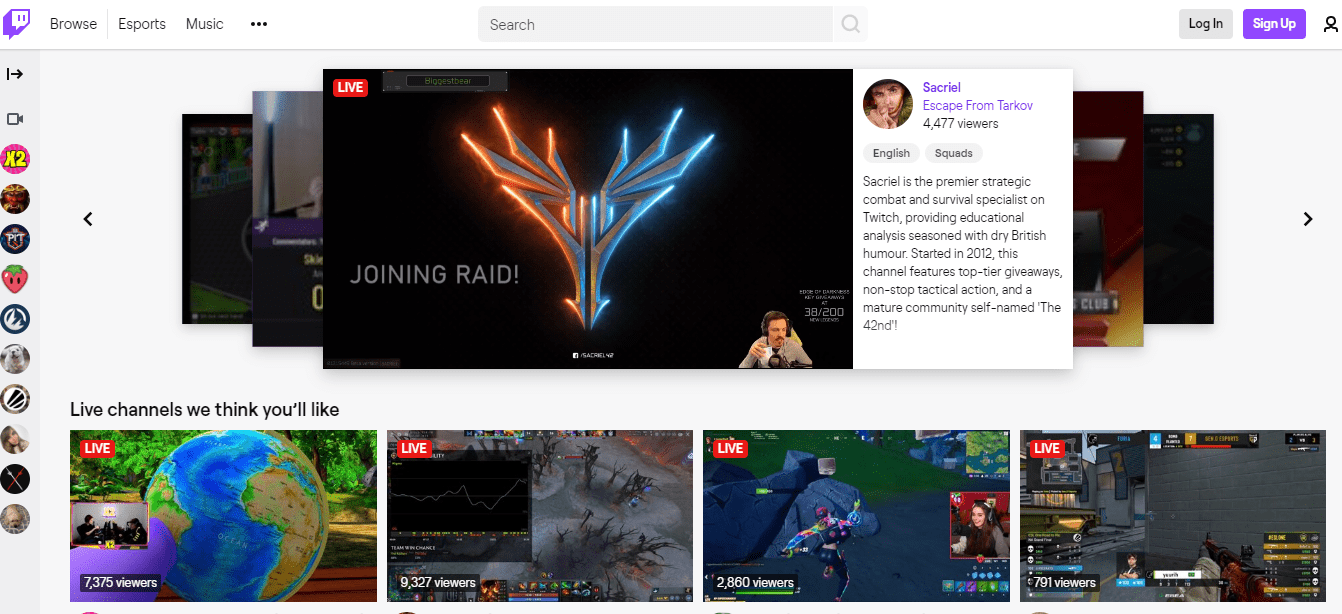This screenshot has width=1342, height=614.
Task: Expand the collapsed sidebar arrow
Action: point(15,74)
